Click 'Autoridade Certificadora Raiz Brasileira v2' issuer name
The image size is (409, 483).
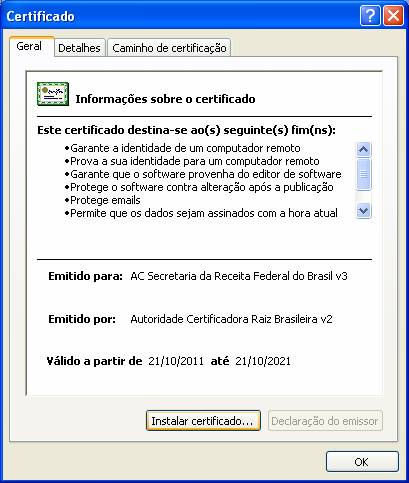(x=231, y=319)
